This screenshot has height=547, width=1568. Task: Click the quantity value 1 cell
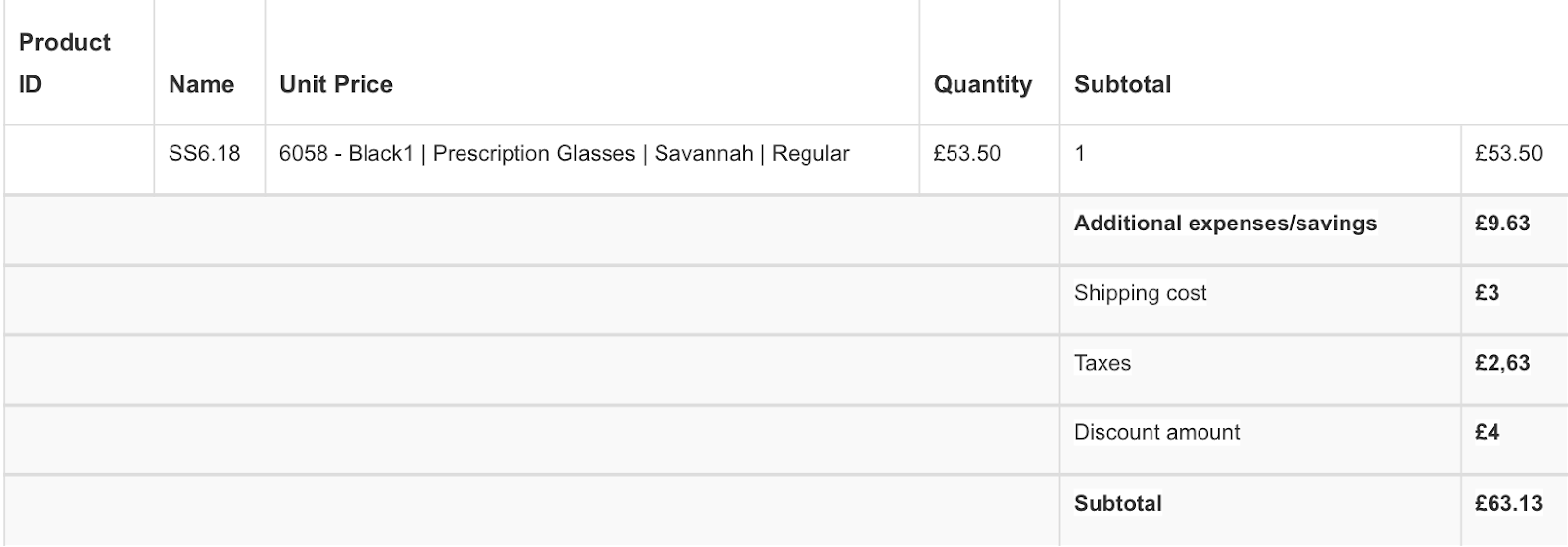tap(1080, 154)
